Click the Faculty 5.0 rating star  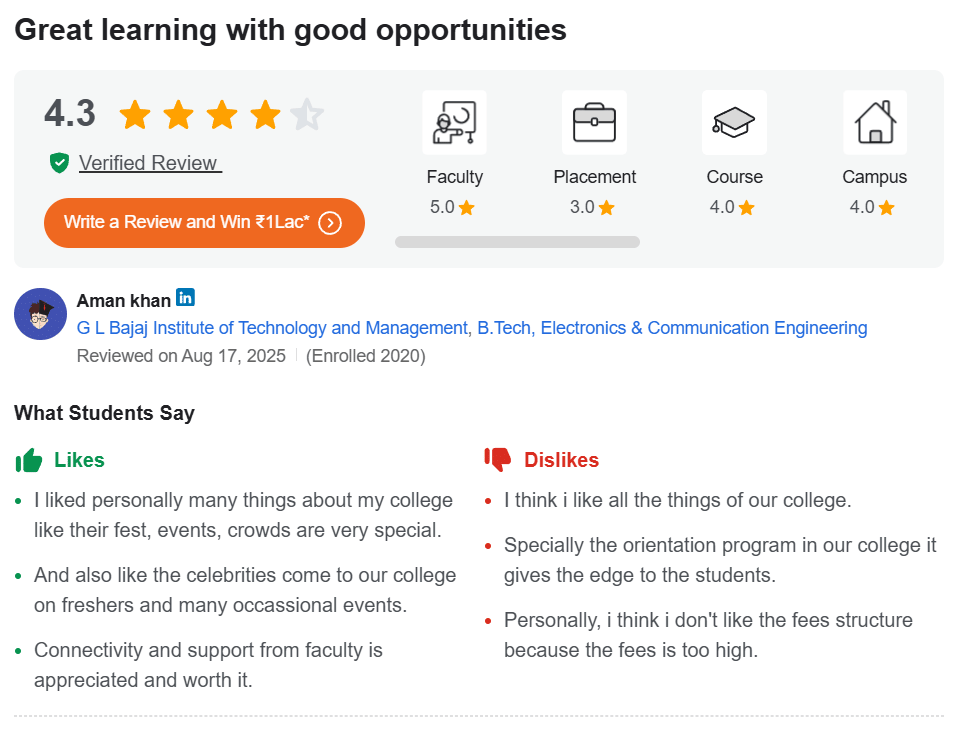467,208
